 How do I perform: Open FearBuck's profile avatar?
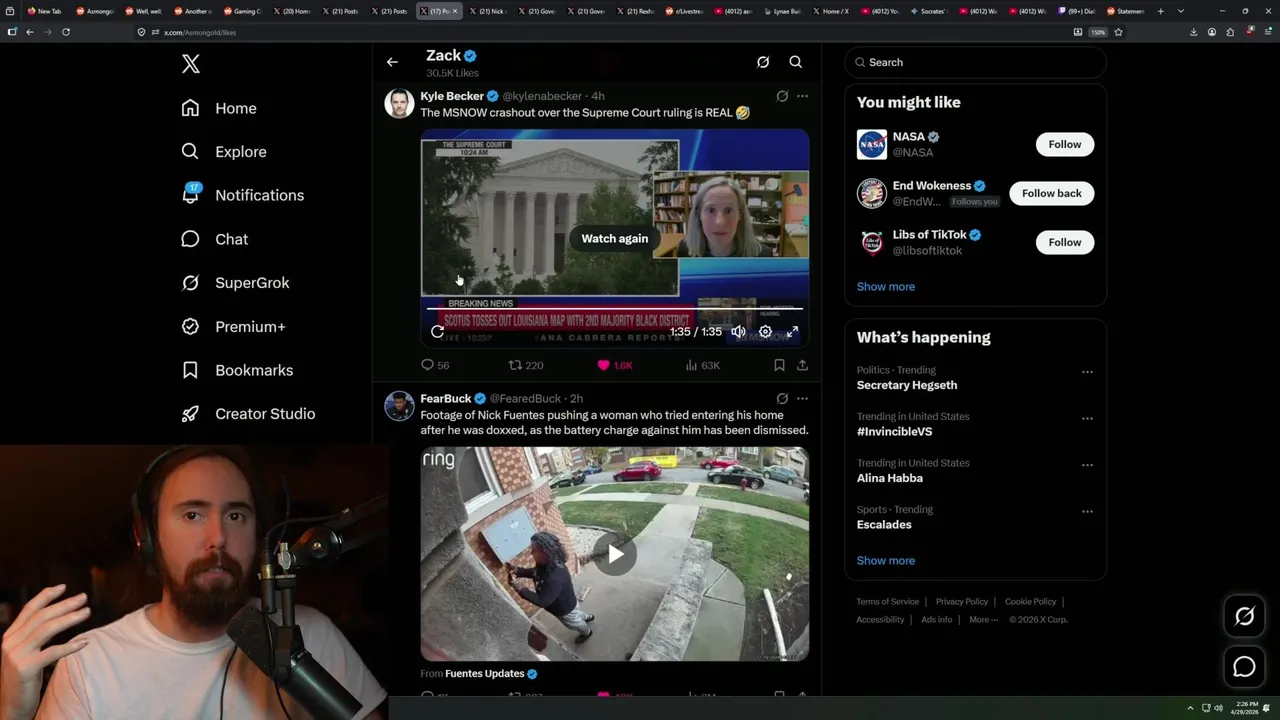[x=399, y=406]
